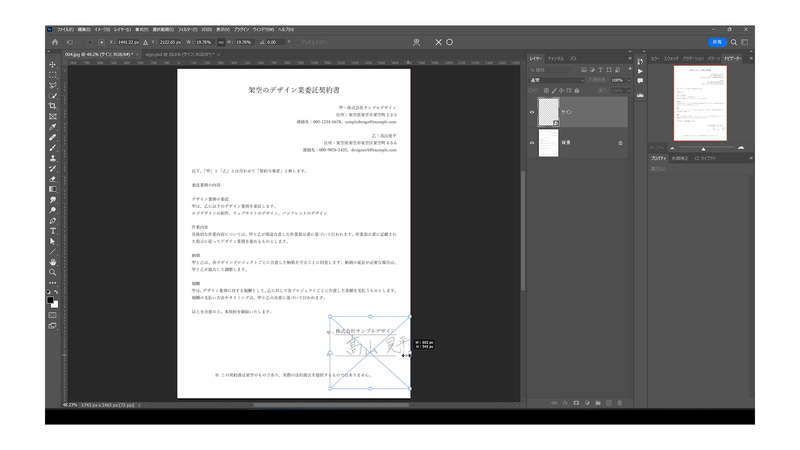Click the X position input field

click(x=128, y=42)
